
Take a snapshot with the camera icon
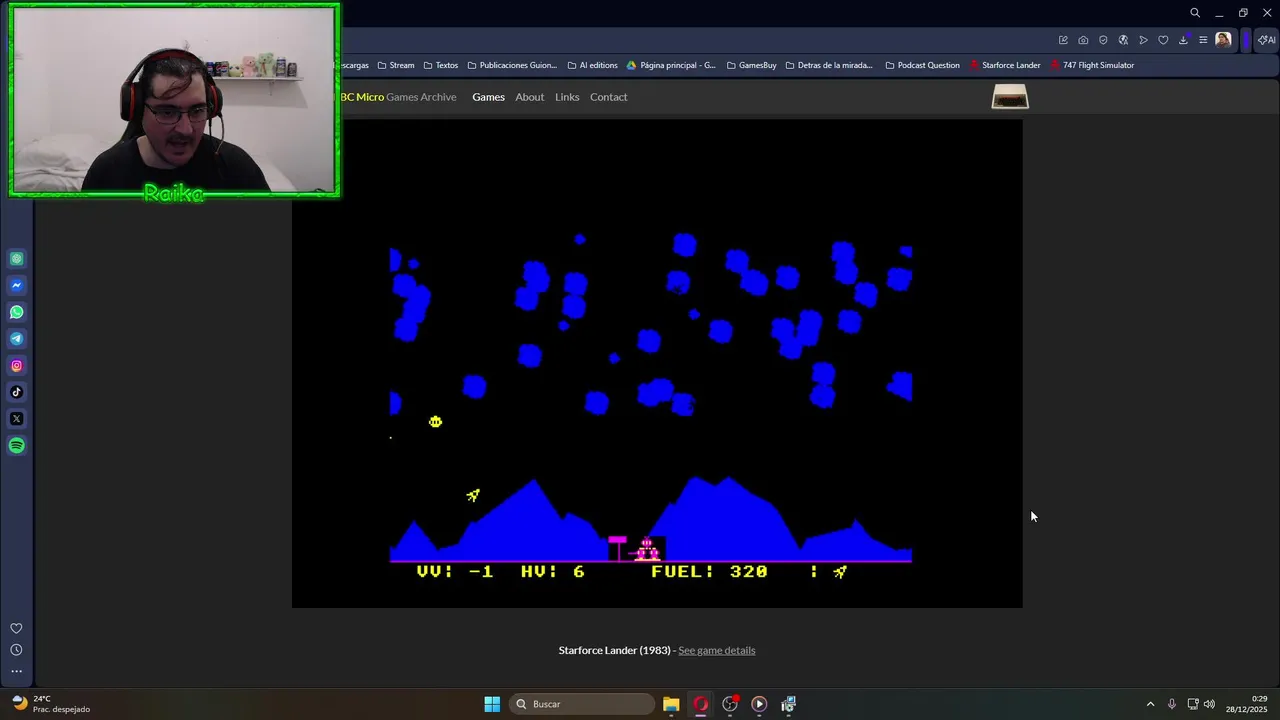pyautogui.click(x=1083, y=40)
